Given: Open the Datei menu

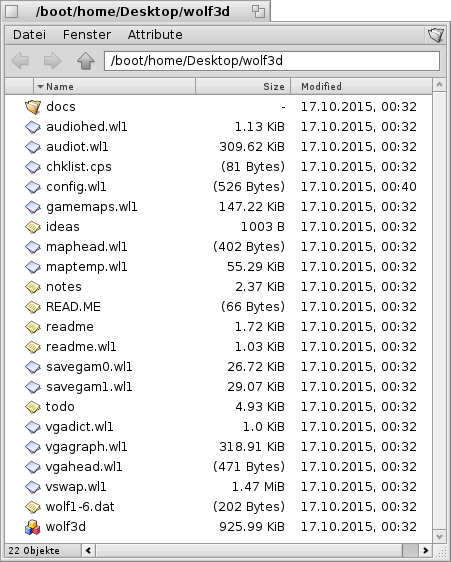Looking at the screenshot, I should [x=29, y=35].
